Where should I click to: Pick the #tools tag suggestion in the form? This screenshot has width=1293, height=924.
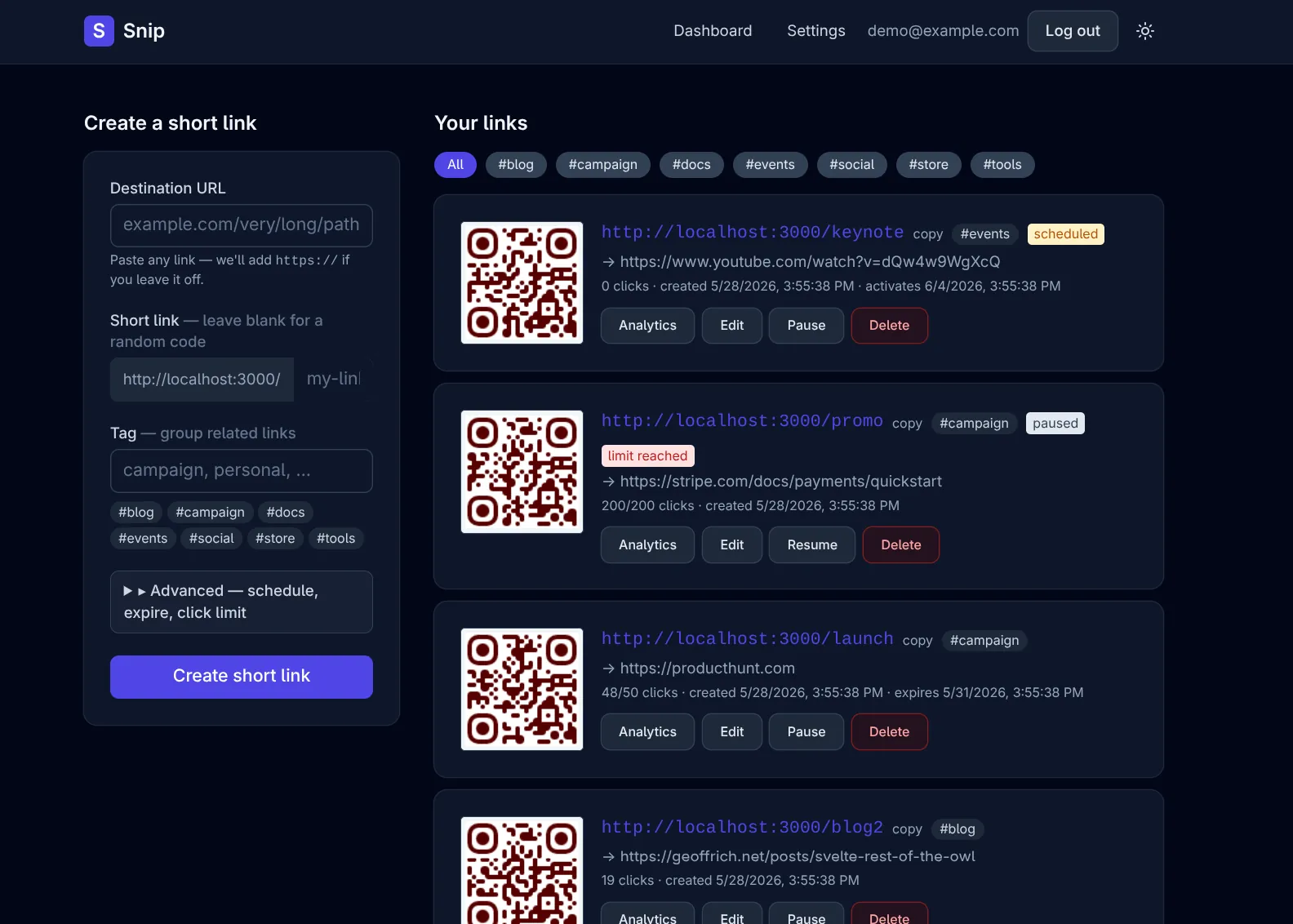click(336, 539)
